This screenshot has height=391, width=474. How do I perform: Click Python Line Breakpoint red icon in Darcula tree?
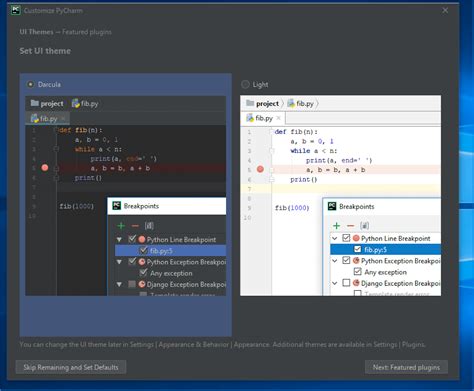click(142, 239)
